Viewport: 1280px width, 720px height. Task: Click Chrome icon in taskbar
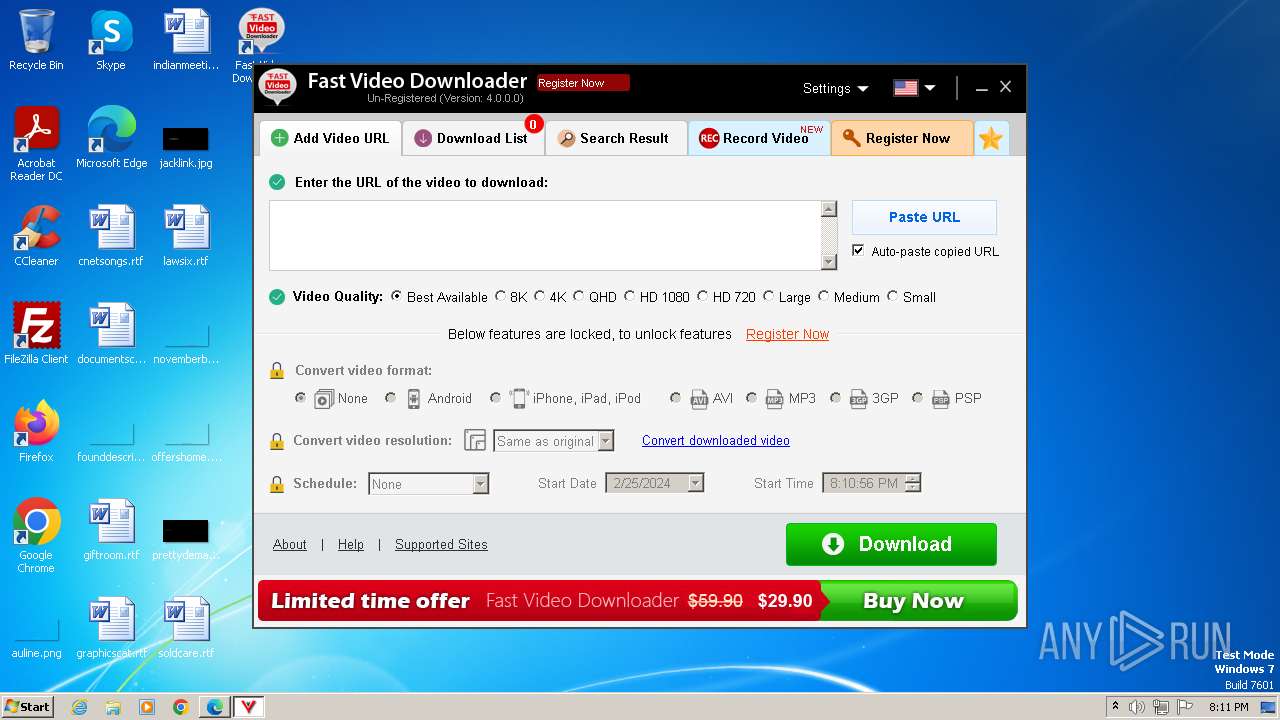tap(180, 707)
